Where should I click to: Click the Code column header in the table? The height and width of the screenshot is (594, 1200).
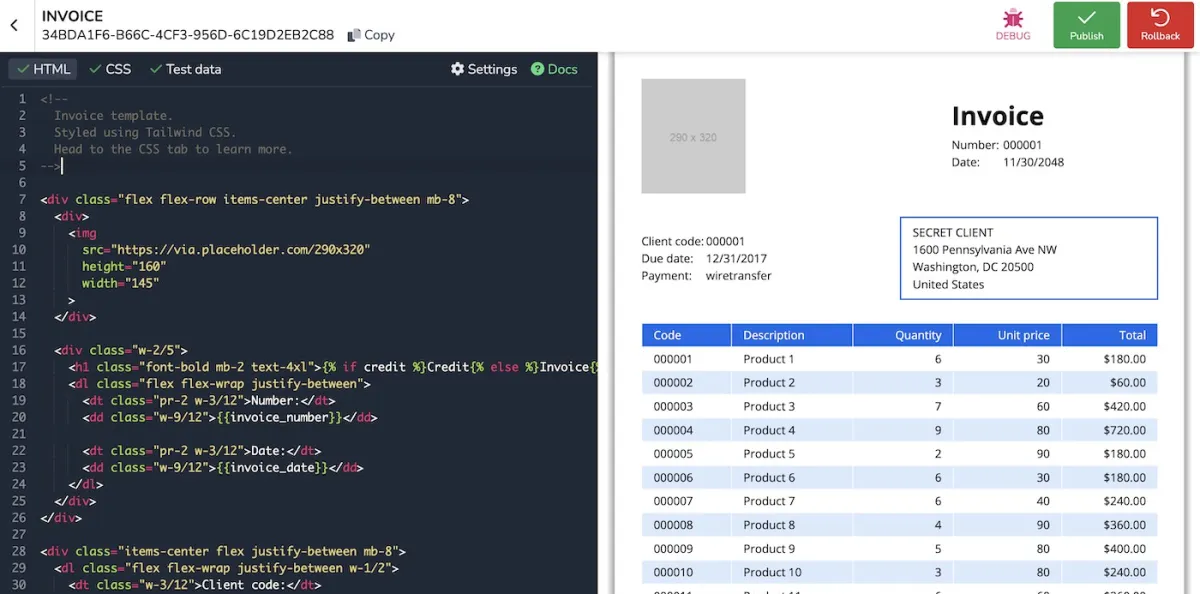(686, 335)
